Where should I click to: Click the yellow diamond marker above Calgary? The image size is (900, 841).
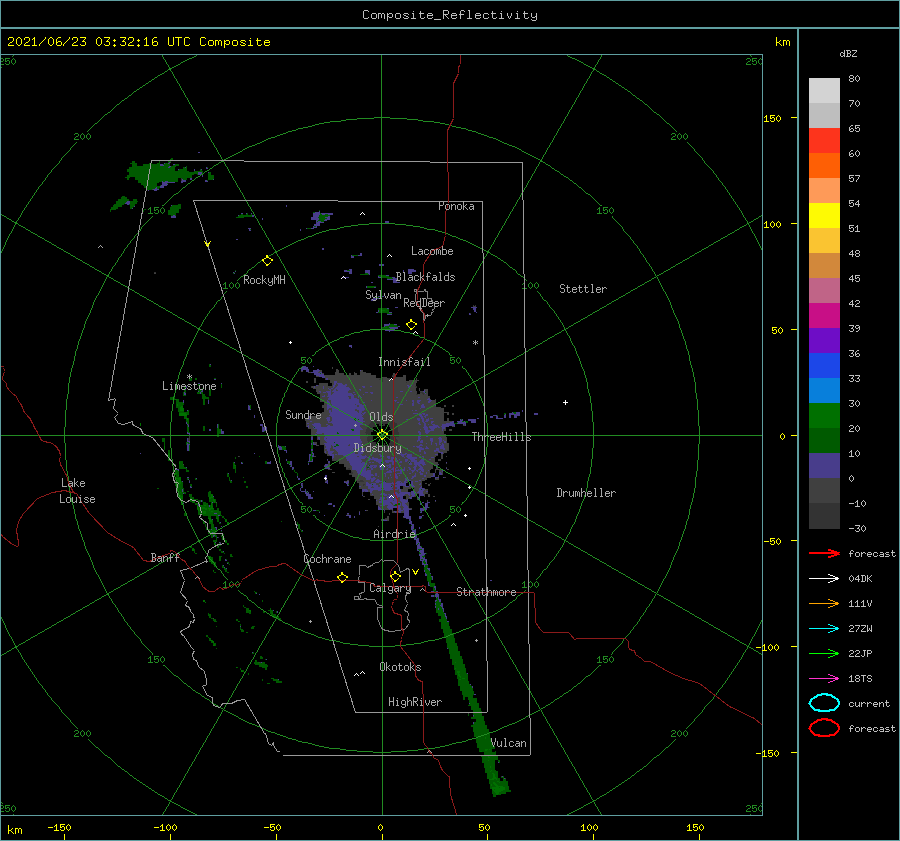click(395, 576)
